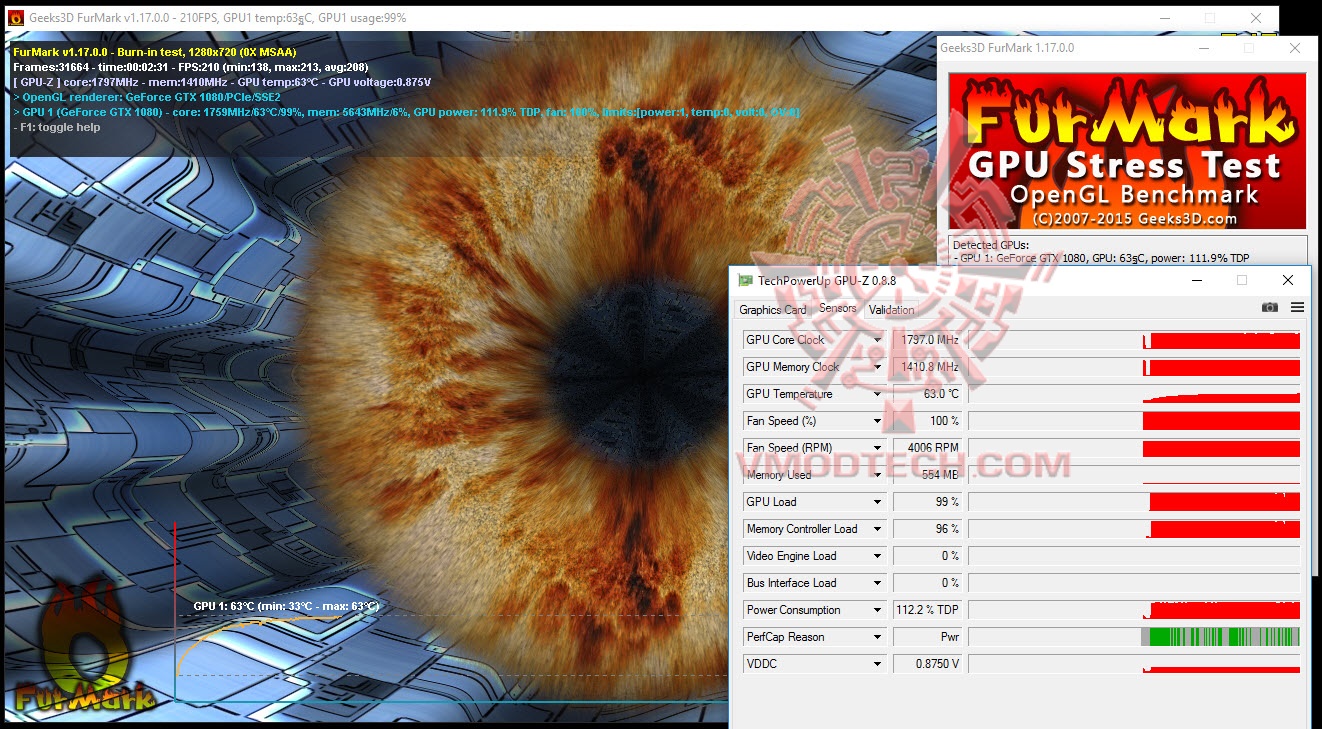Click the "GPU 1 (GeForce GTX 1080) - core: 1759MHz" overlay line
The height and width of the screenshot is (729, 1322).
click(407, 112)
